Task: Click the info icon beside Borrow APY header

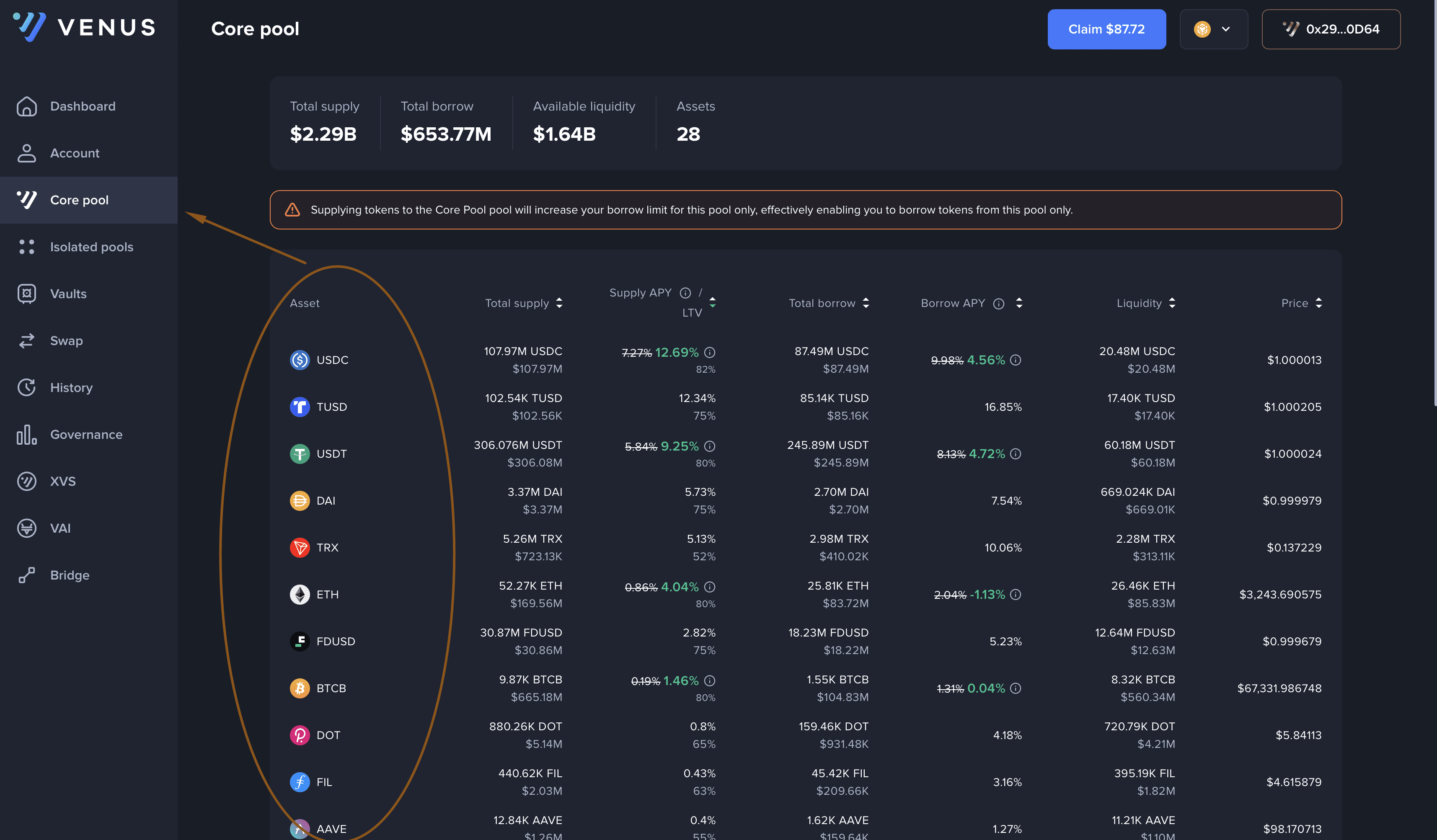Action: [x=998, y=304]
